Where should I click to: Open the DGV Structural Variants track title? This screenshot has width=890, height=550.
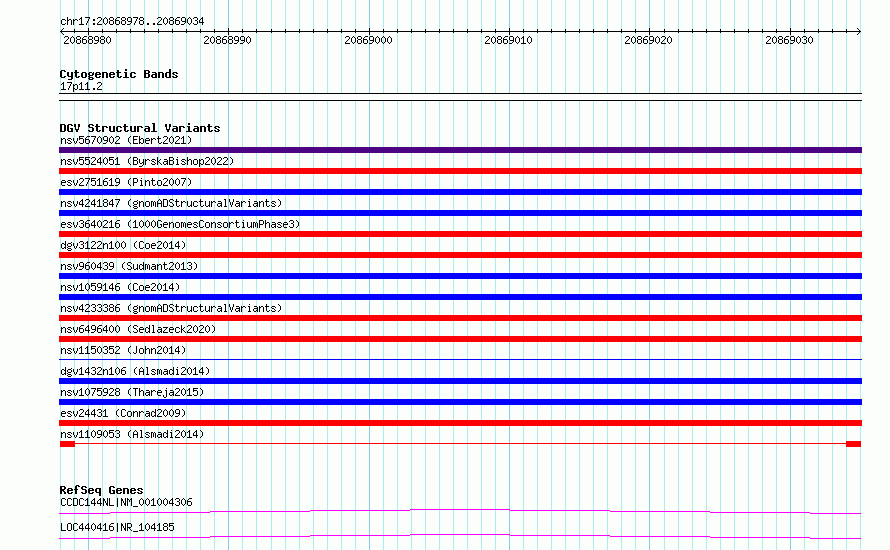click(x=140, y=128)
